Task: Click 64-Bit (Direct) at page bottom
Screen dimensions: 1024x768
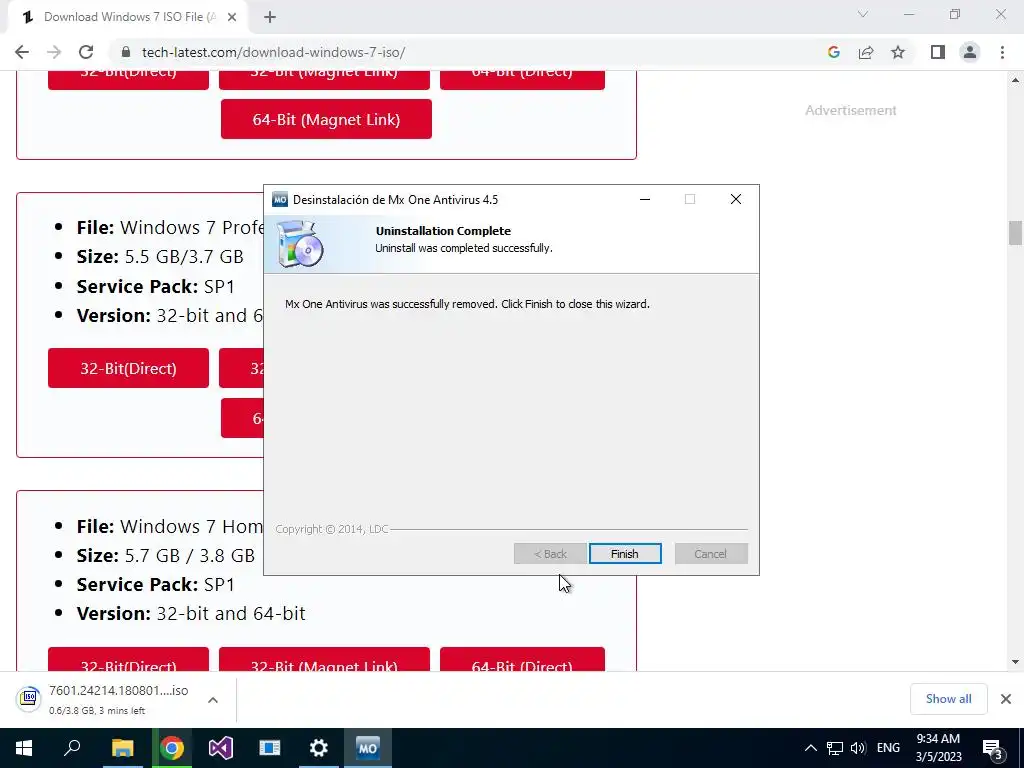Action: [x=522, y=659]
